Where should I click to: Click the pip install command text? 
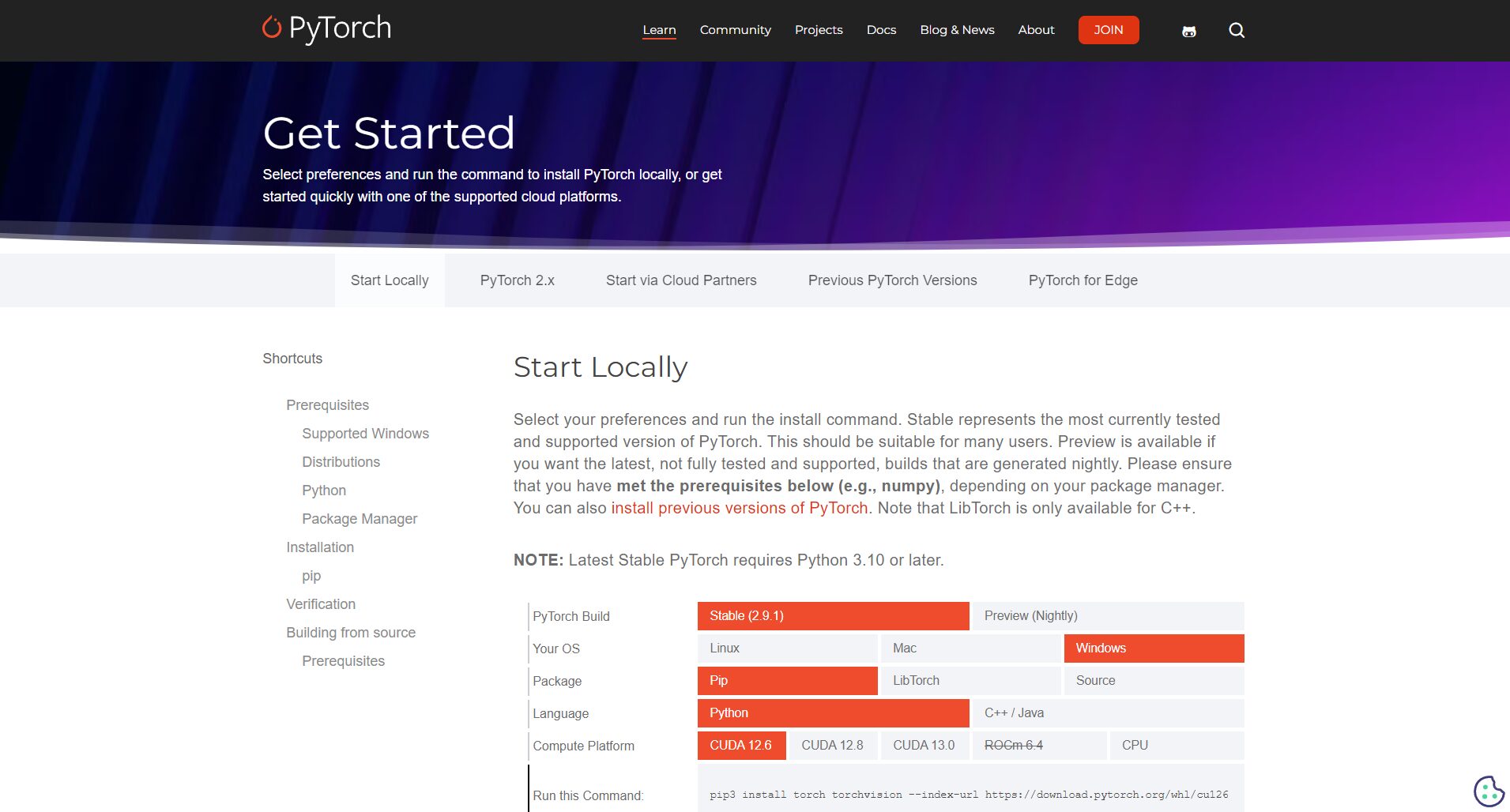pyautogui.click(x=969, y=795)
